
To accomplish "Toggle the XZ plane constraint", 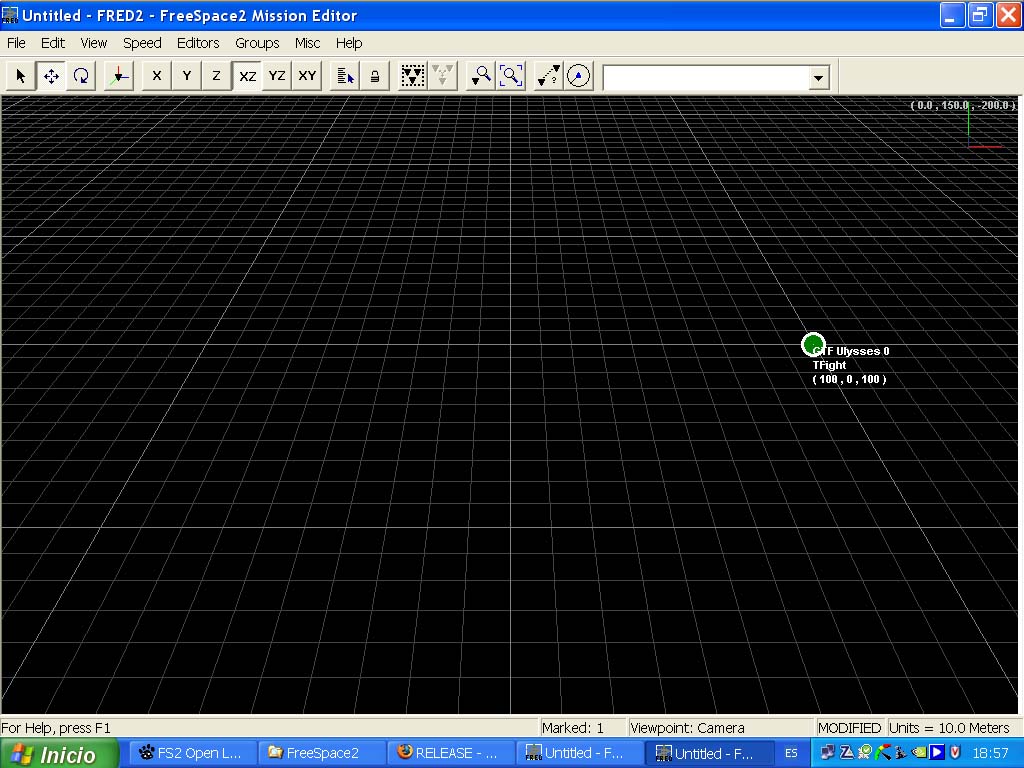I will point(247,76).
